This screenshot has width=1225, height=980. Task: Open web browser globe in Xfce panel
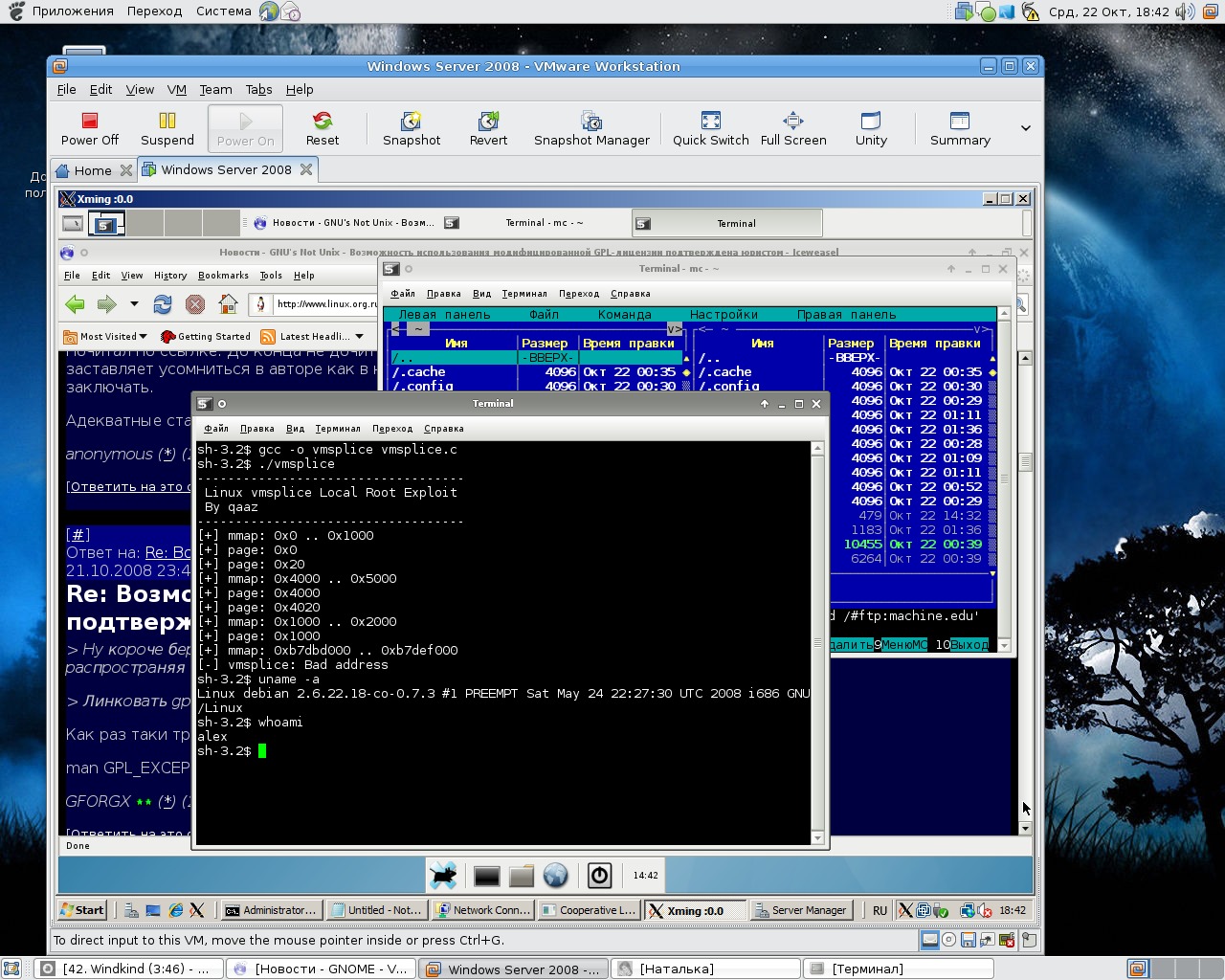(x=555, y=876)
